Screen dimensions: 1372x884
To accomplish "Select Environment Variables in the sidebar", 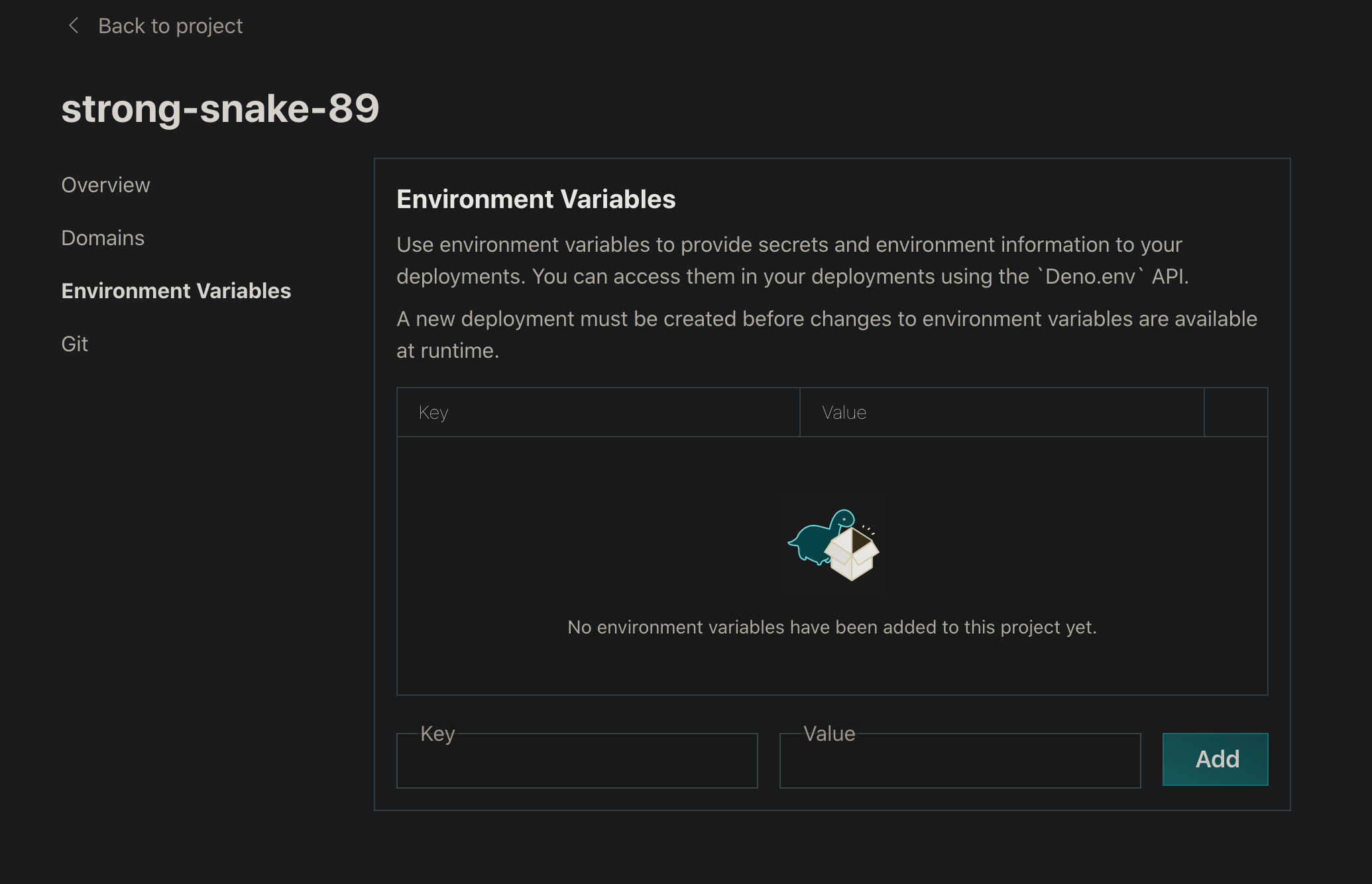I will point(176,291).
